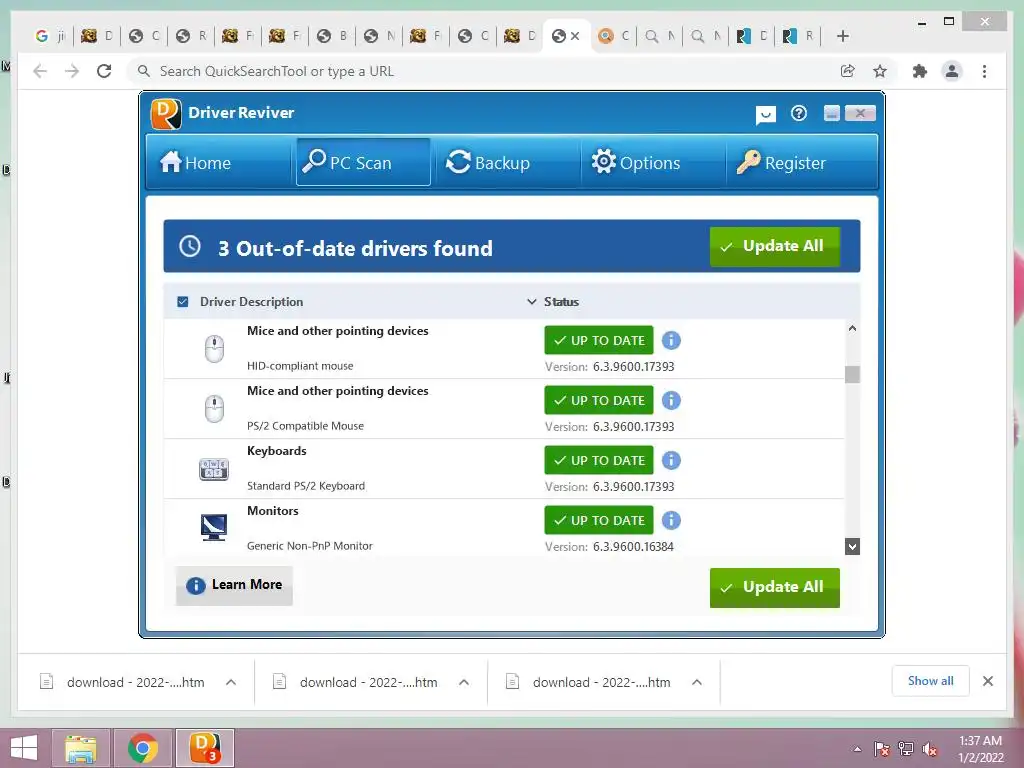Screen dimensions: 1024x768
Task: Click the share page icon
Action: pyautogui.click(x=848, y=71)
